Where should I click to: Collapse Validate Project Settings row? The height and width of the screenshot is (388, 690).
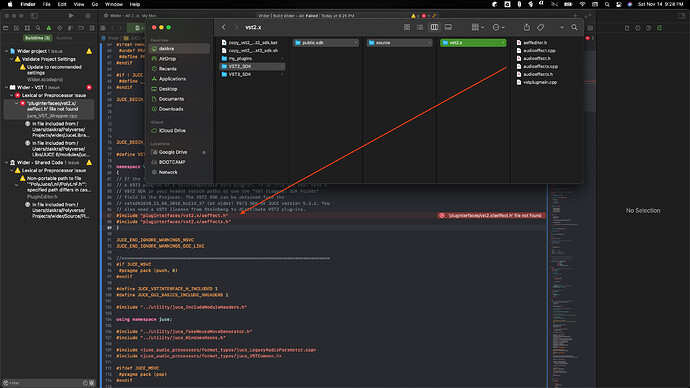[x=12, y=59]
